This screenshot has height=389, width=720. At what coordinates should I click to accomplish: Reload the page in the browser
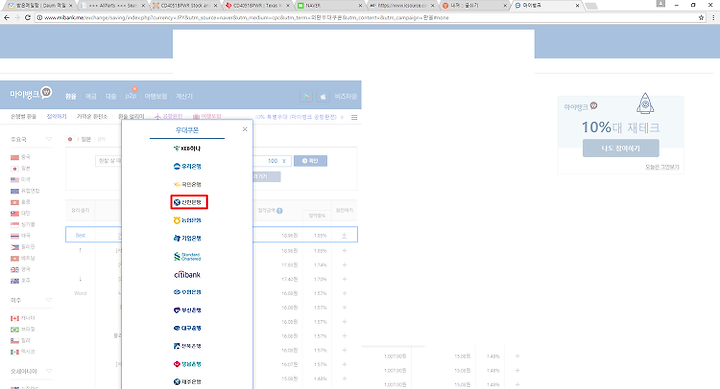point(28,17)
